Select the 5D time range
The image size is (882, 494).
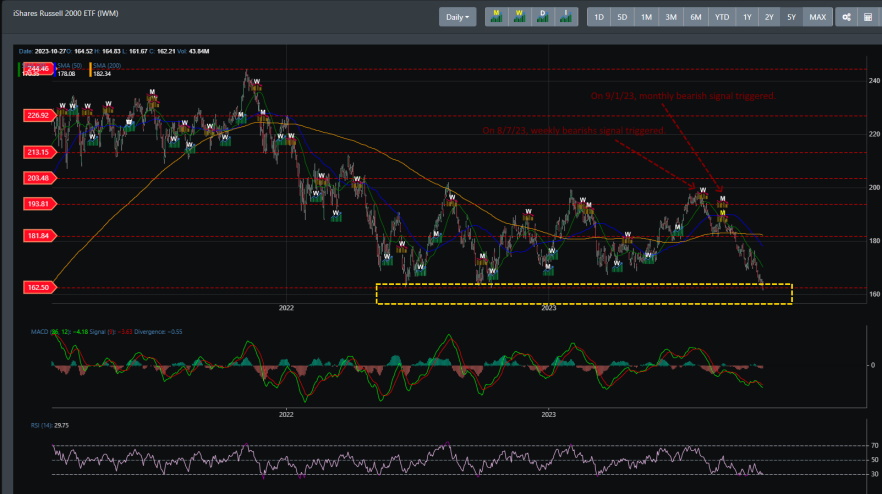(622, 17)
